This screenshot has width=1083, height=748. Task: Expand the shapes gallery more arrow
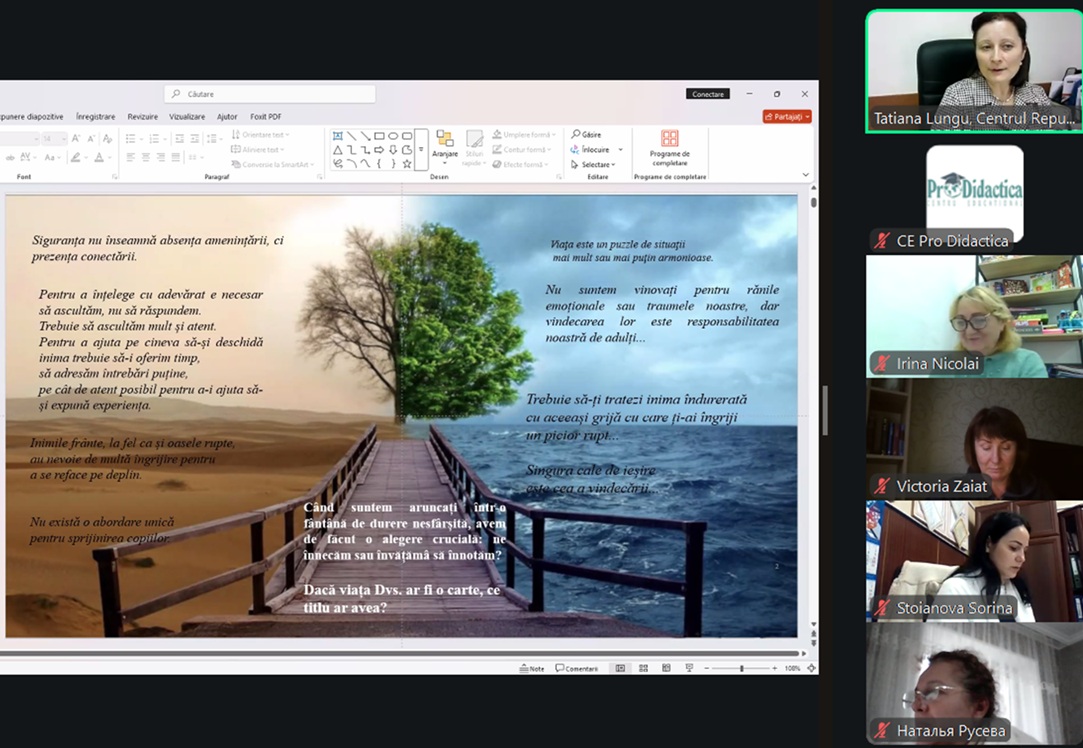click(421, 150)
